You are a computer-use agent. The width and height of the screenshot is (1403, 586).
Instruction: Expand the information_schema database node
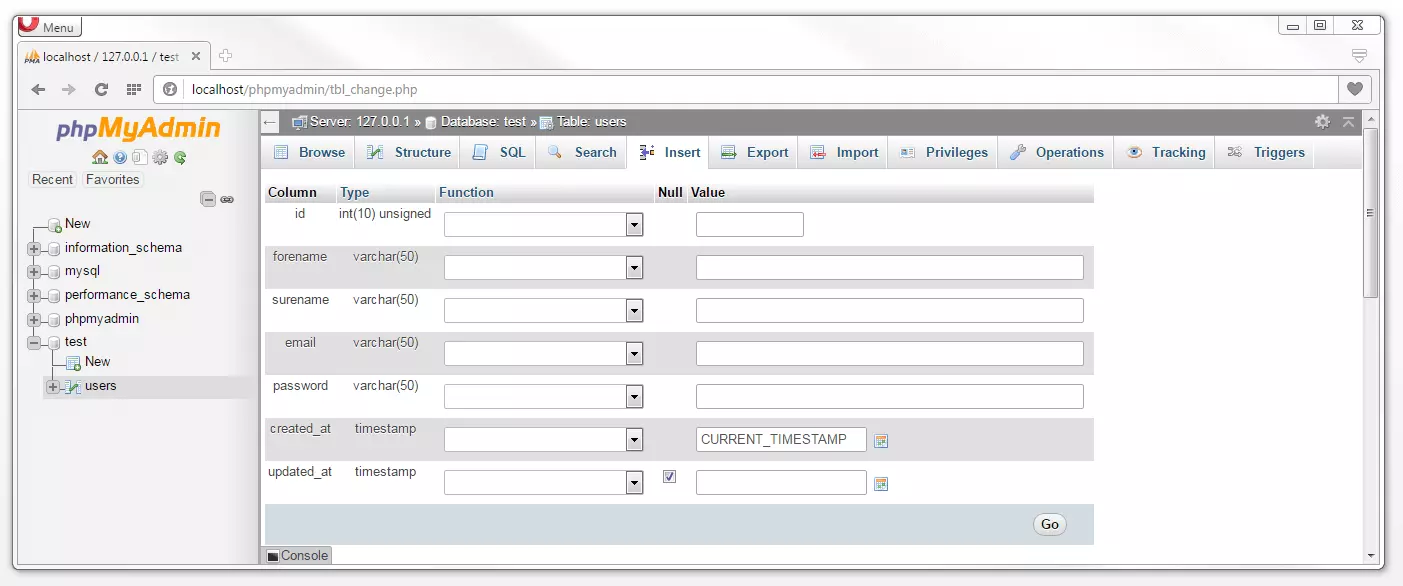click(x=34, y=248)
